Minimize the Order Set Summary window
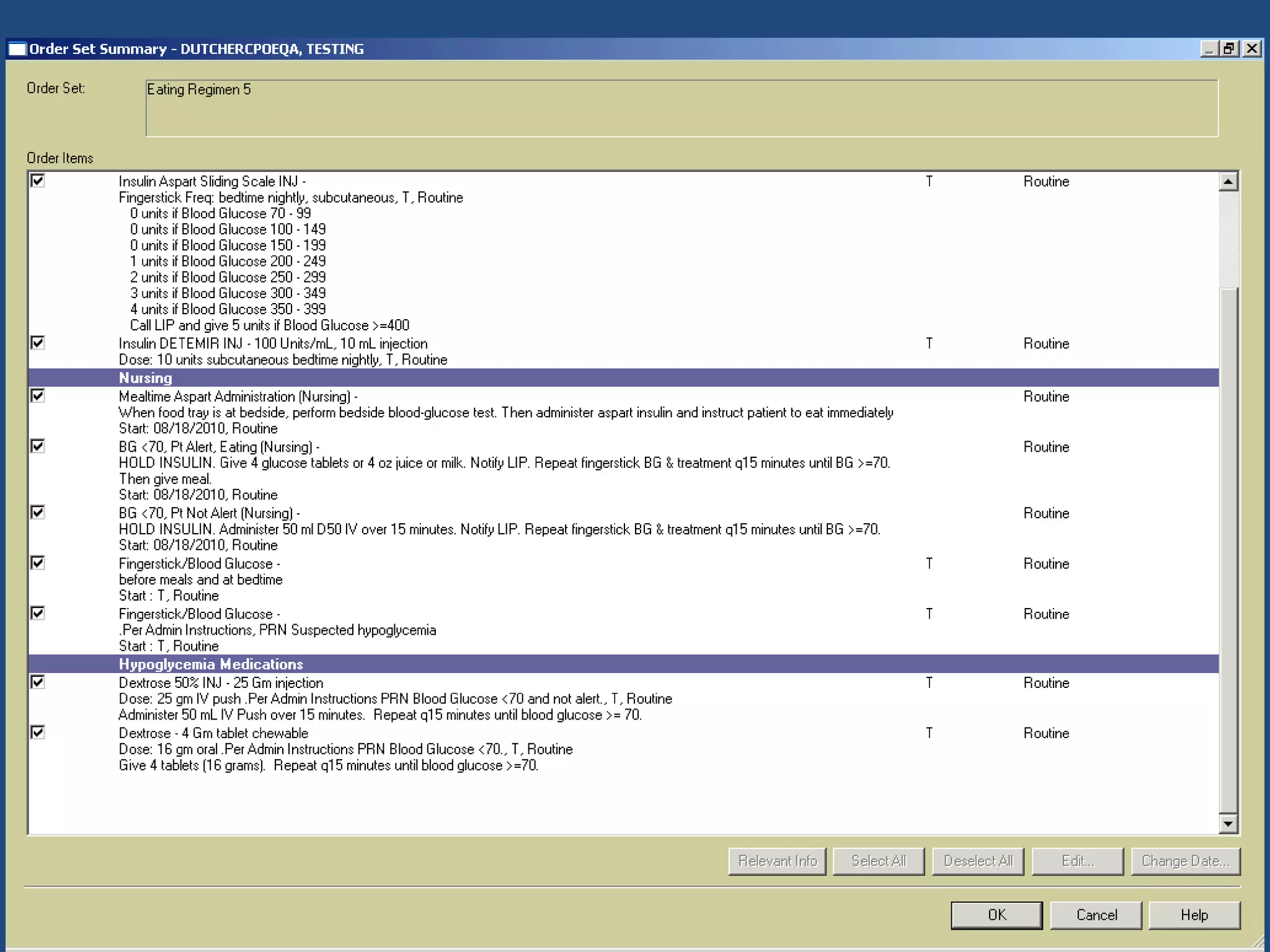The width and height of the screenshot is (1270, 952). (1209, 49)
